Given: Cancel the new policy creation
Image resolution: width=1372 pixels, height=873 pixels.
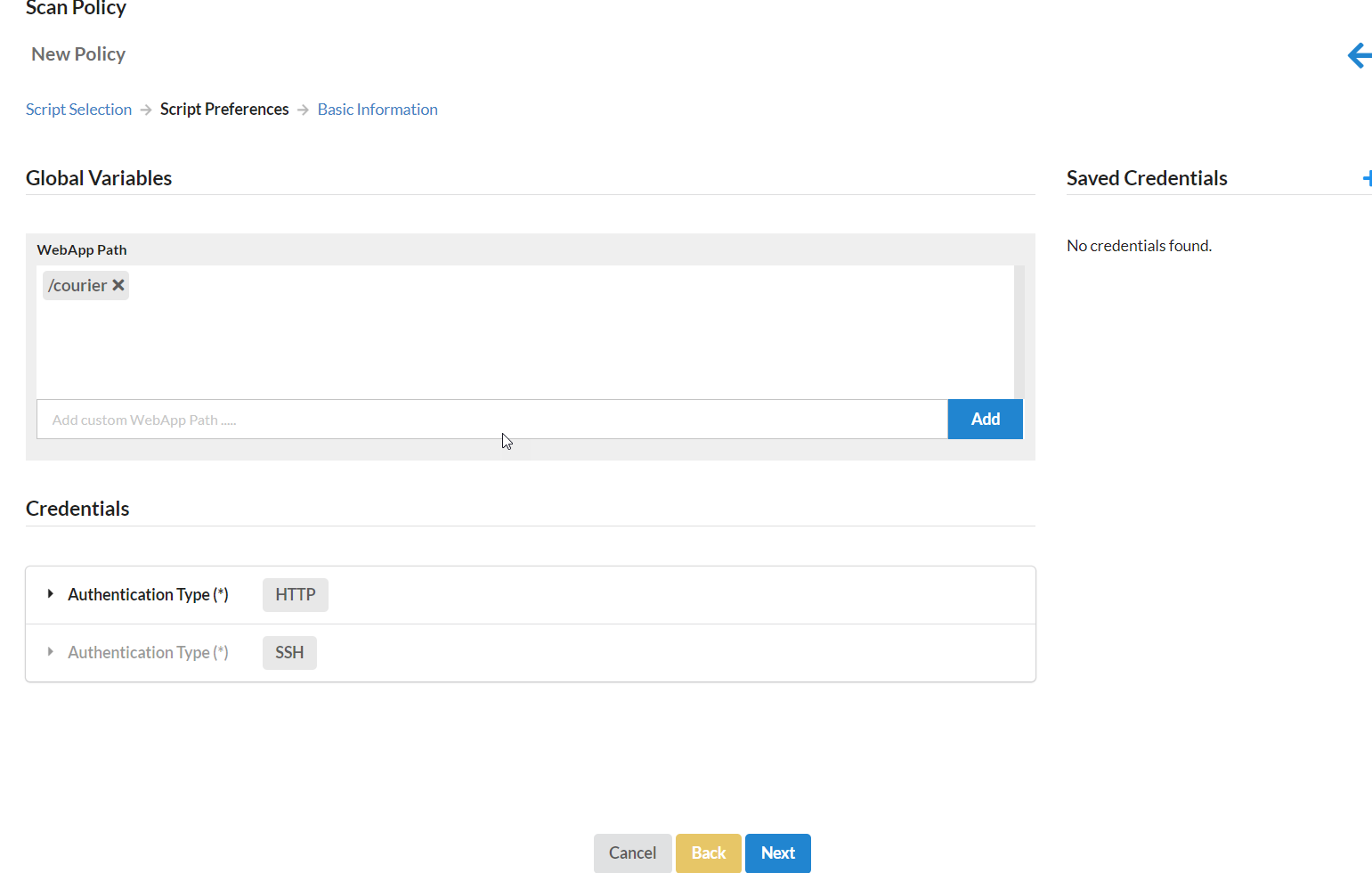Looking at the screenshot, I should [x=632, y=853].
